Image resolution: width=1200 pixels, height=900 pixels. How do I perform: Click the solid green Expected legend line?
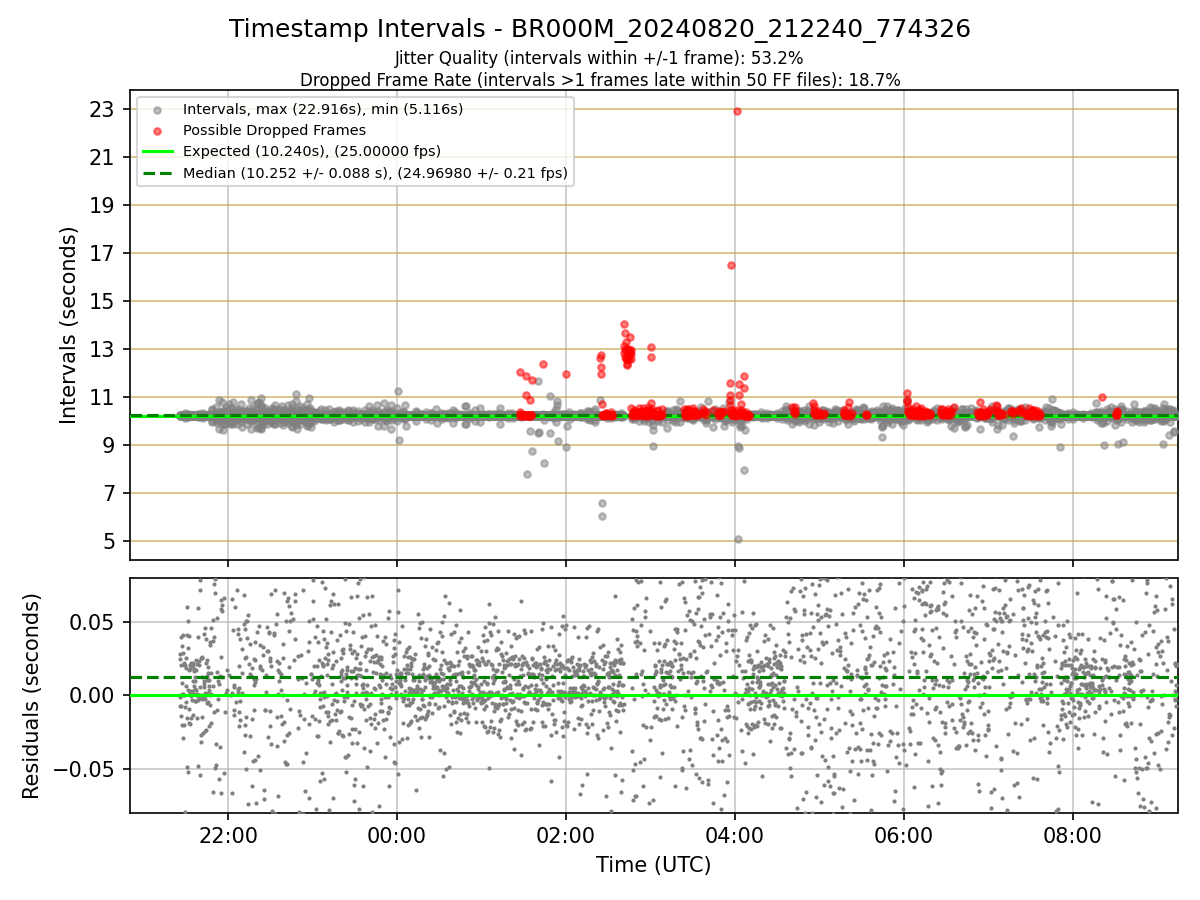click(x=157, y=151)
